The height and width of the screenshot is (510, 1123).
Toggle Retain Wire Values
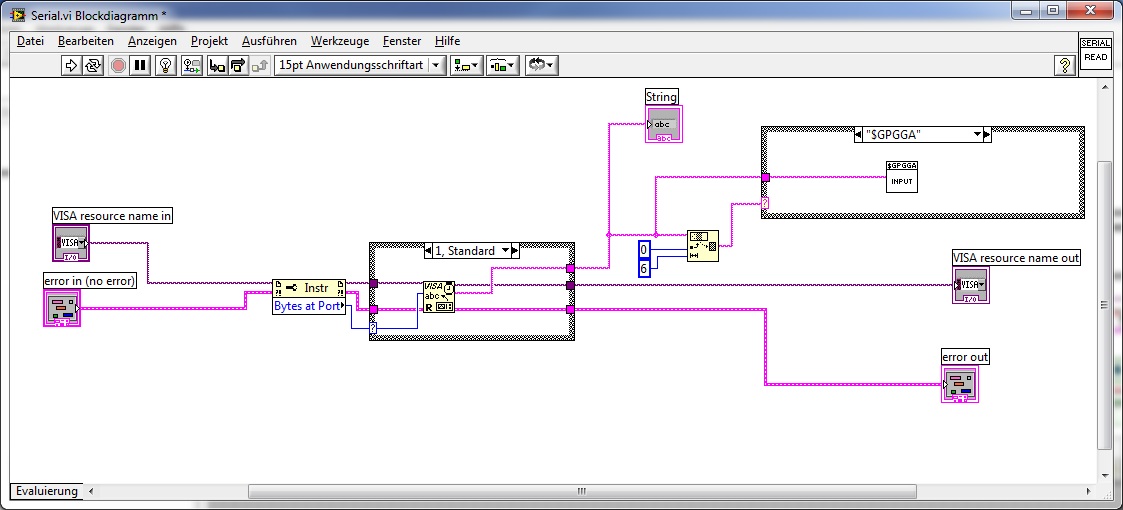191,65
